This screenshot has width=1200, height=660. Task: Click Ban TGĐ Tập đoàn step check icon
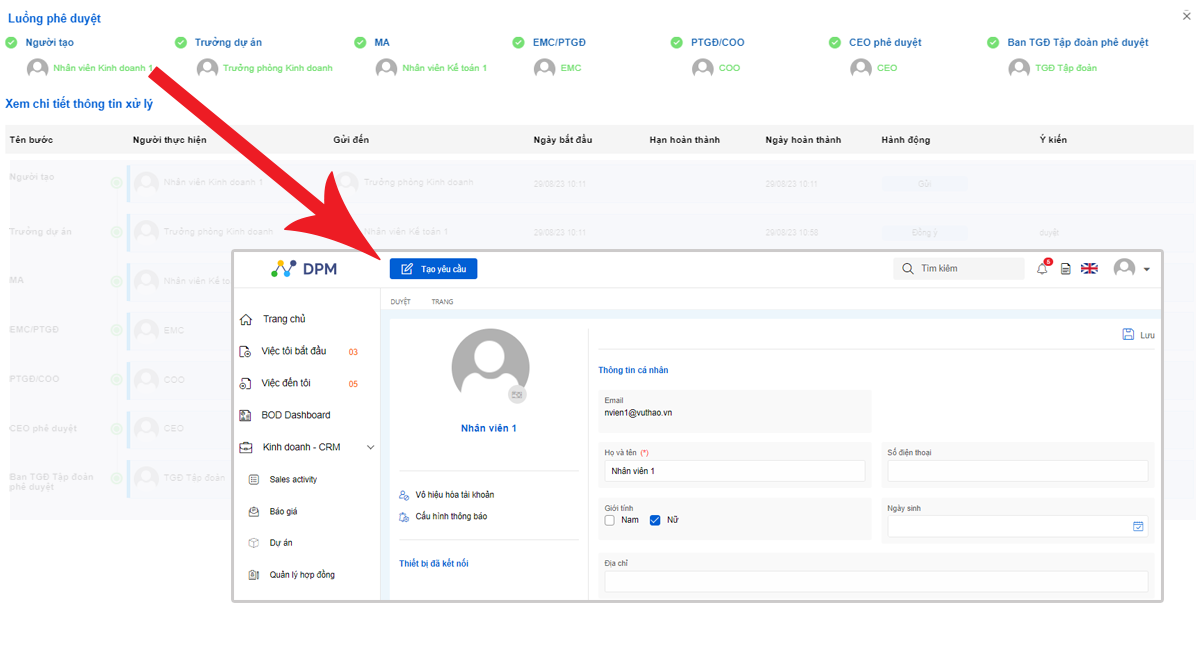tap(993, 42)
